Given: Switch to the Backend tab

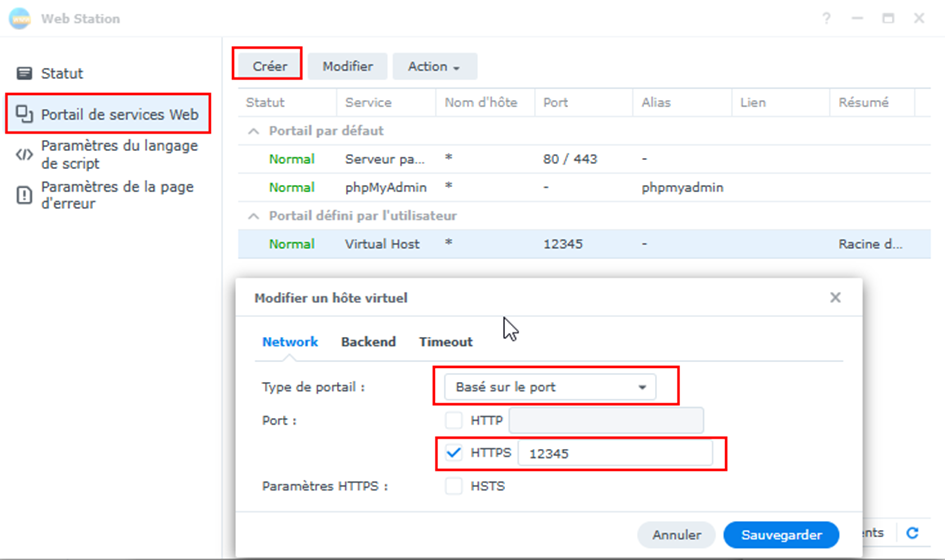Looking at the screenshot, I should [x=368, y=342].
